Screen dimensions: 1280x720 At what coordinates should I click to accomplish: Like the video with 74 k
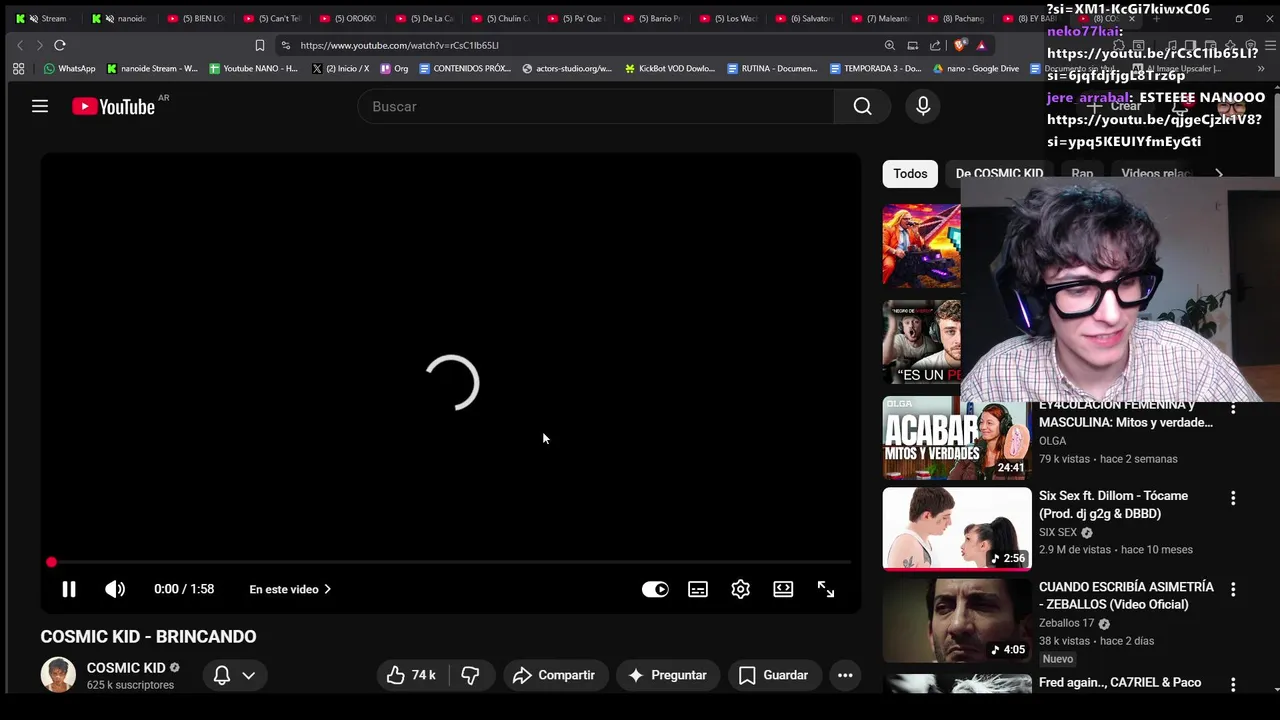point(412,675)
